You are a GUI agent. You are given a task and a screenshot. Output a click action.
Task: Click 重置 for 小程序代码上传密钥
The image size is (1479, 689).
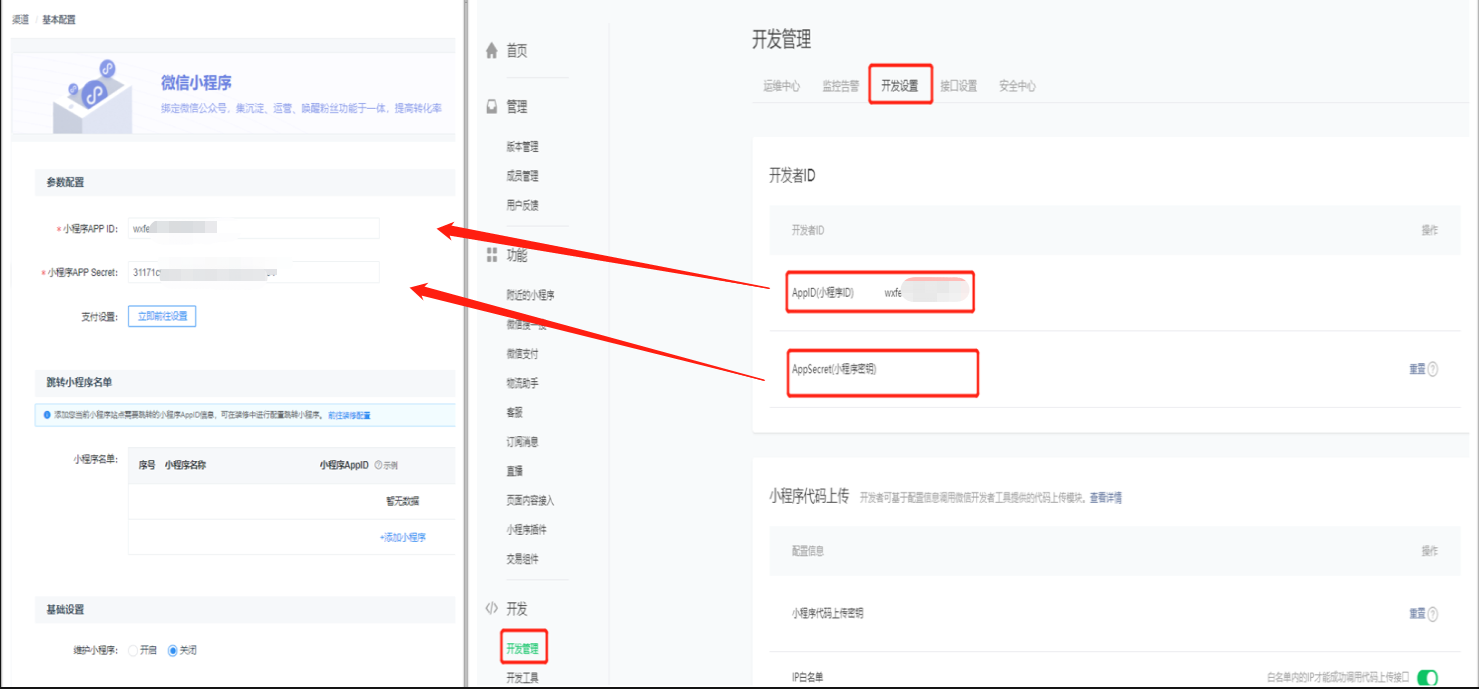pyautogui.click(x=1417, y=614)
